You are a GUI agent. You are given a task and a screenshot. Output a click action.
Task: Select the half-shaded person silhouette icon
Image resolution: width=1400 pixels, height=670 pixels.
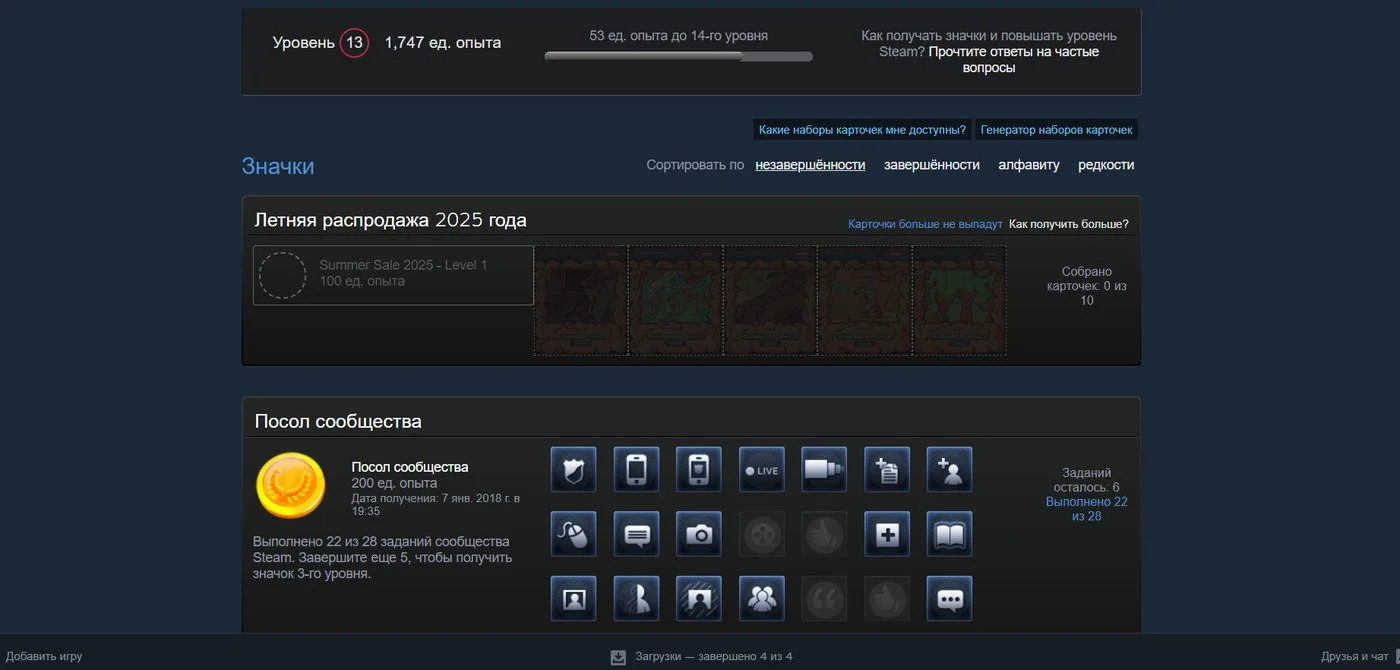[x=636, y=598]
